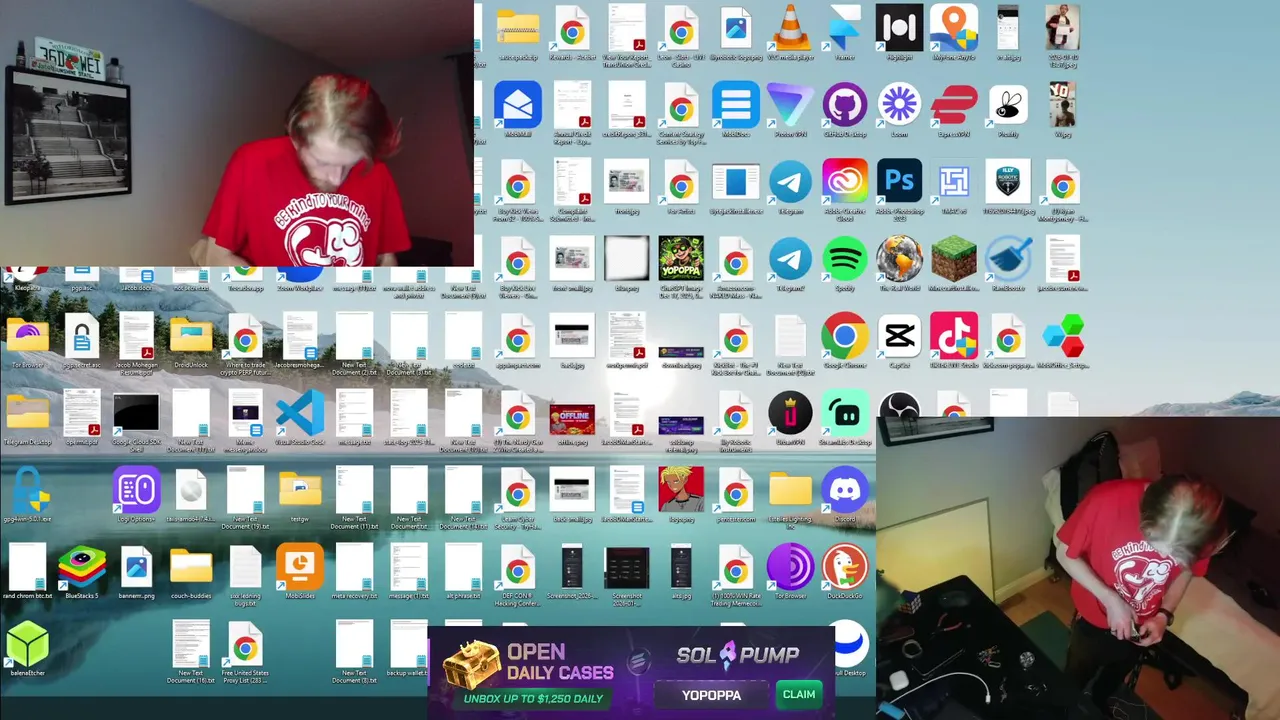Open the Minecraft installer icon
The width and height of the screenshot is (1280, 720).
(x=954, y=260)
